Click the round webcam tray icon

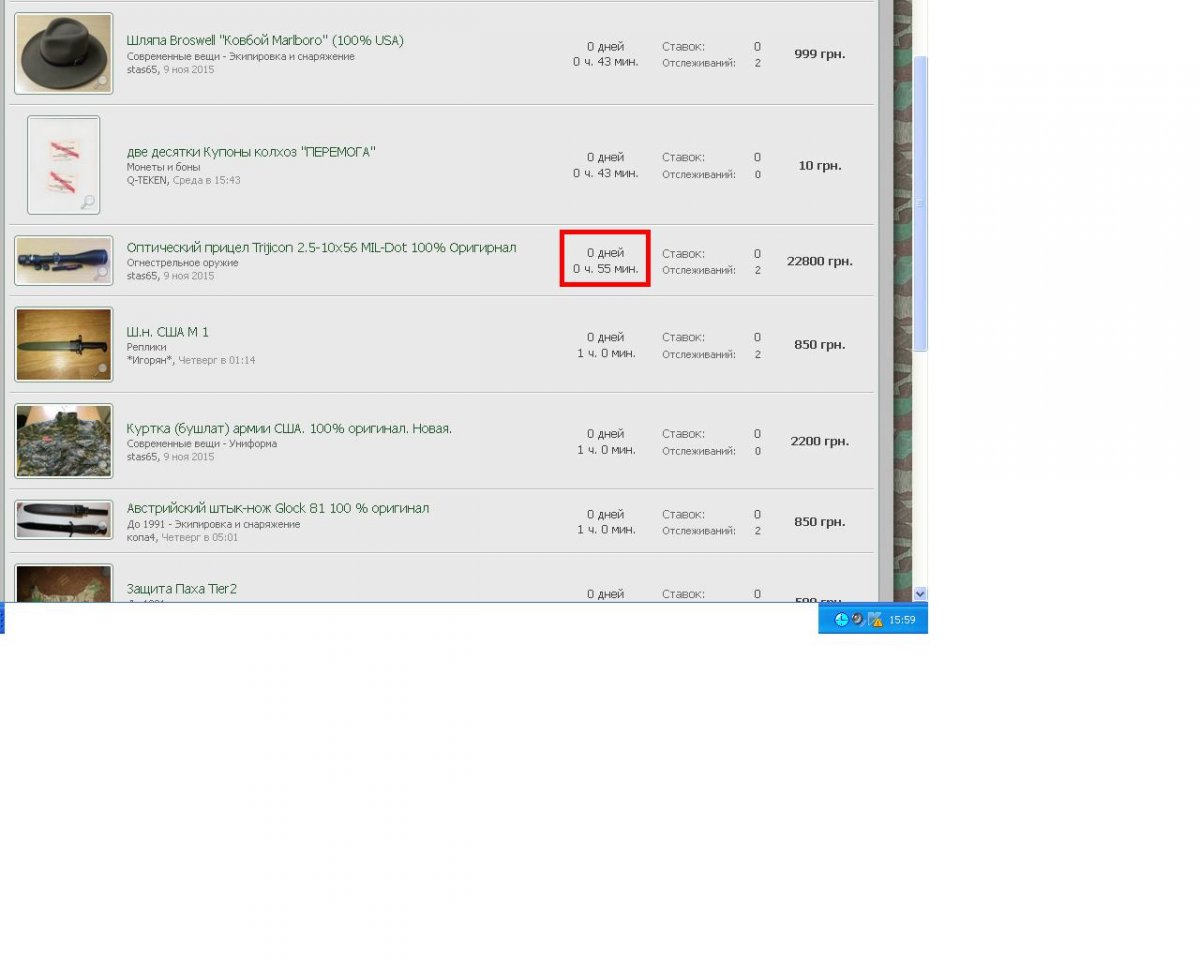tap(857, 620)
